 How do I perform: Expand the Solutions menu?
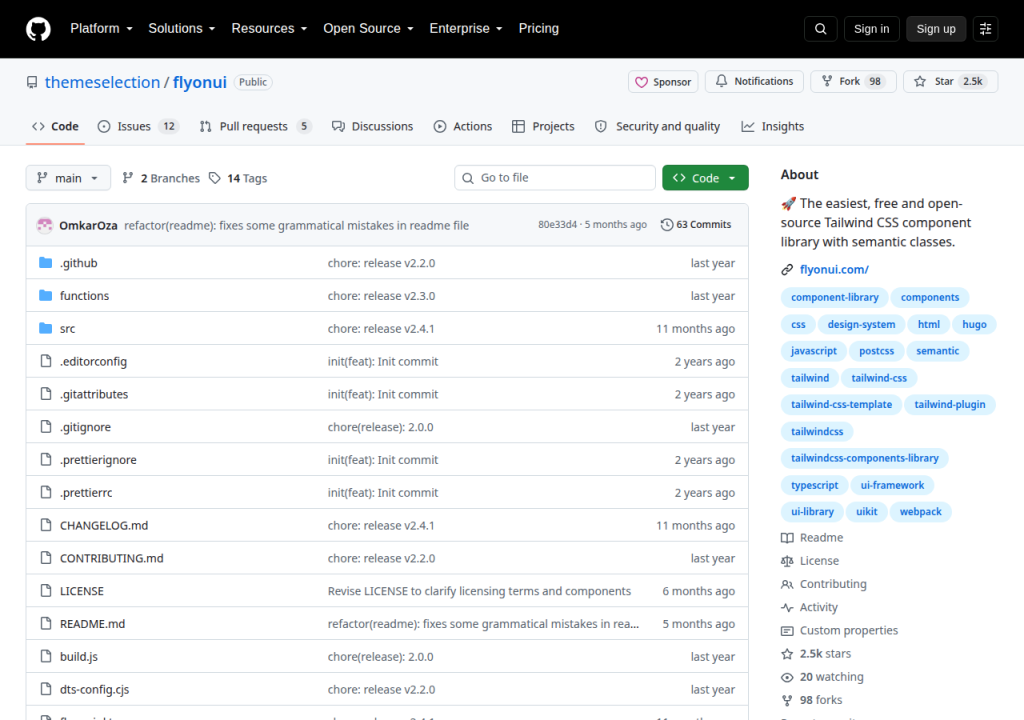182,29
